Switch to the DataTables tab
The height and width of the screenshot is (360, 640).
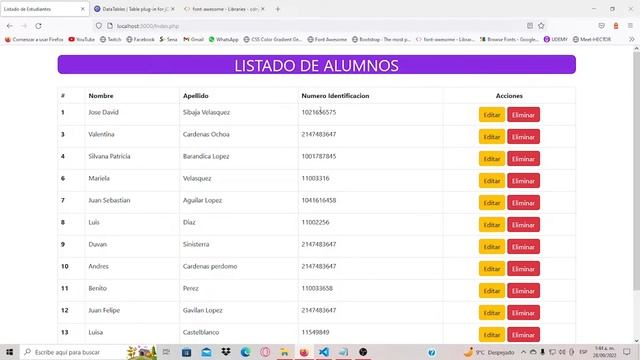pyautogui.click(x=134, y=9)
